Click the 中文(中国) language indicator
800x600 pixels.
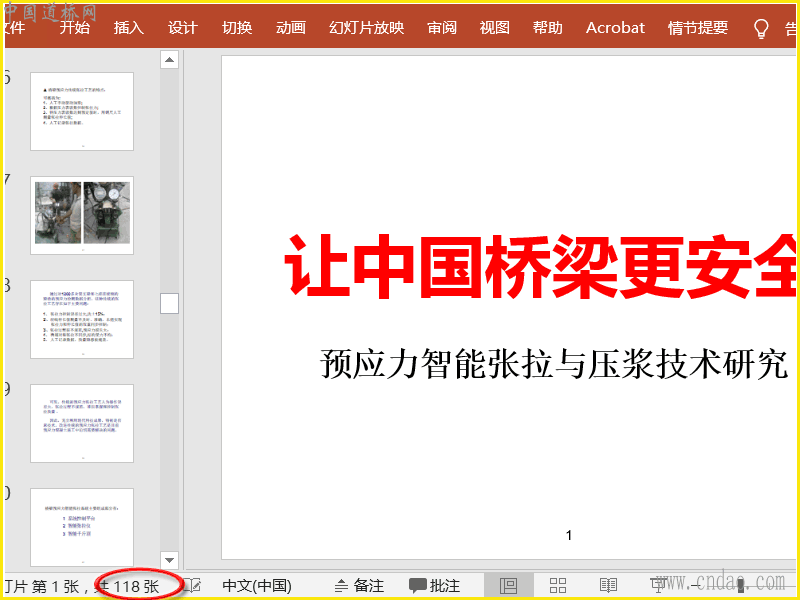257,586
